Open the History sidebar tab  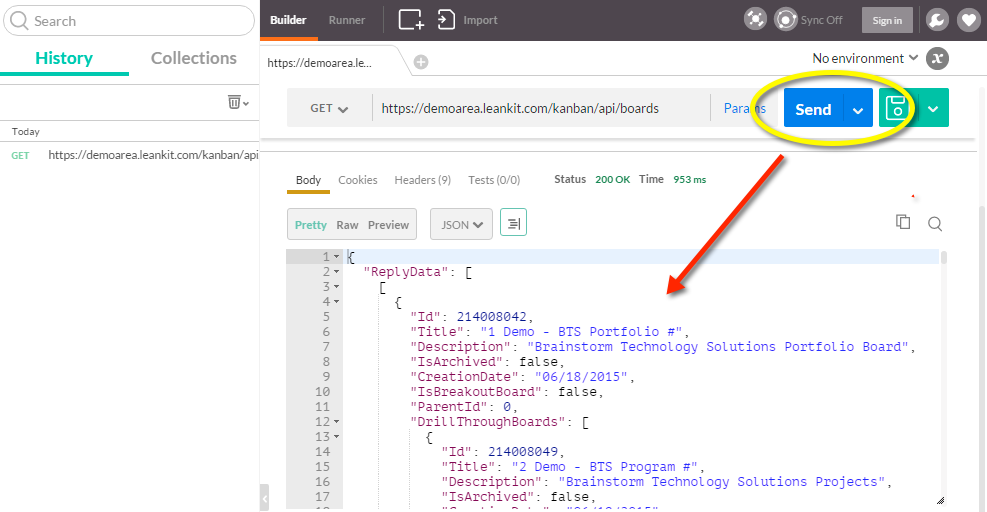(64, 58)
